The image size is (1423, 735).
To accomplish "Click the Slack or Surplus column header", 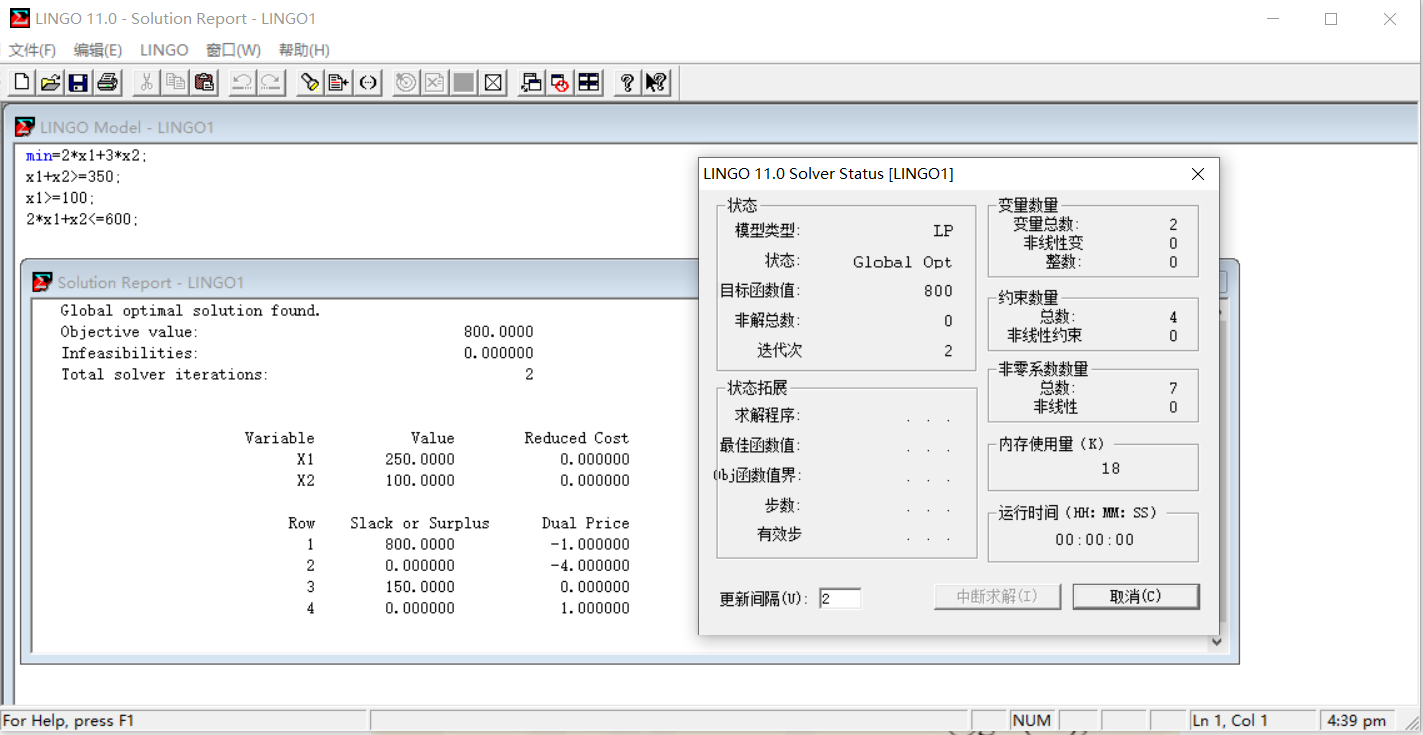I will [x=420, y=523].
